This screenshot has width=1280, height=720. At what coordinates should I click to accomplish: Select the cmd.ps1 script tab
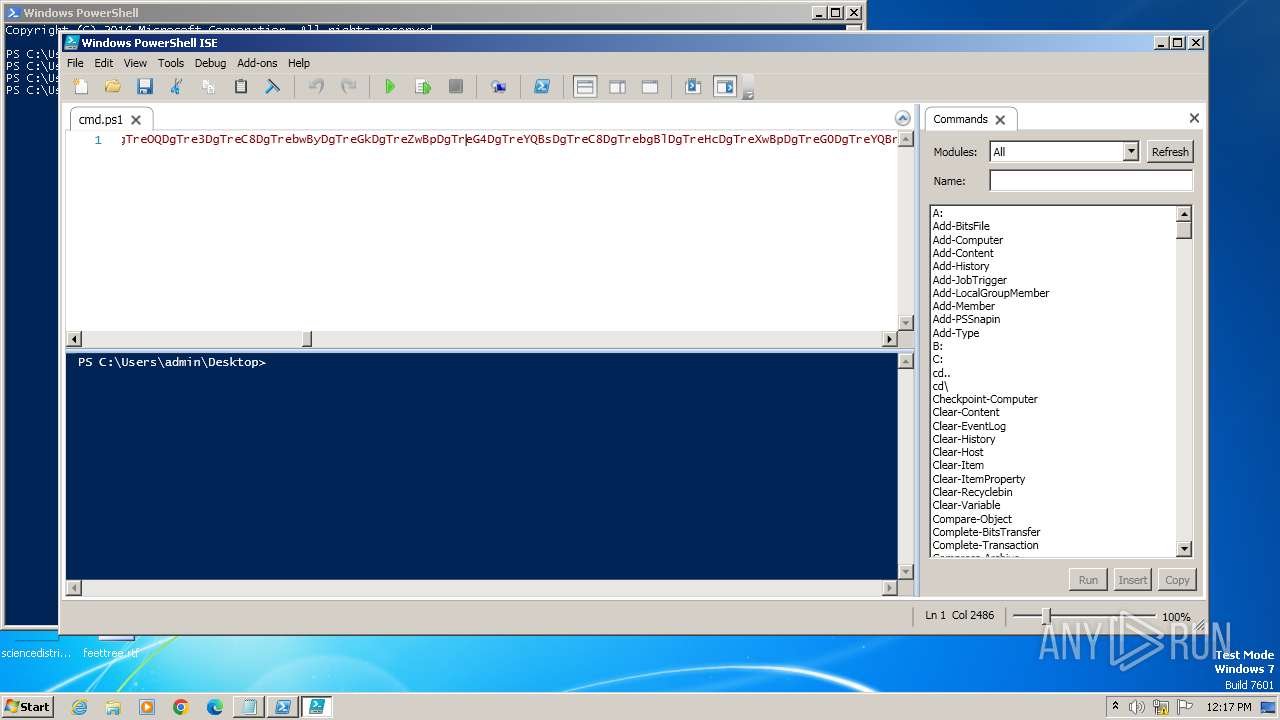(101, 119)
